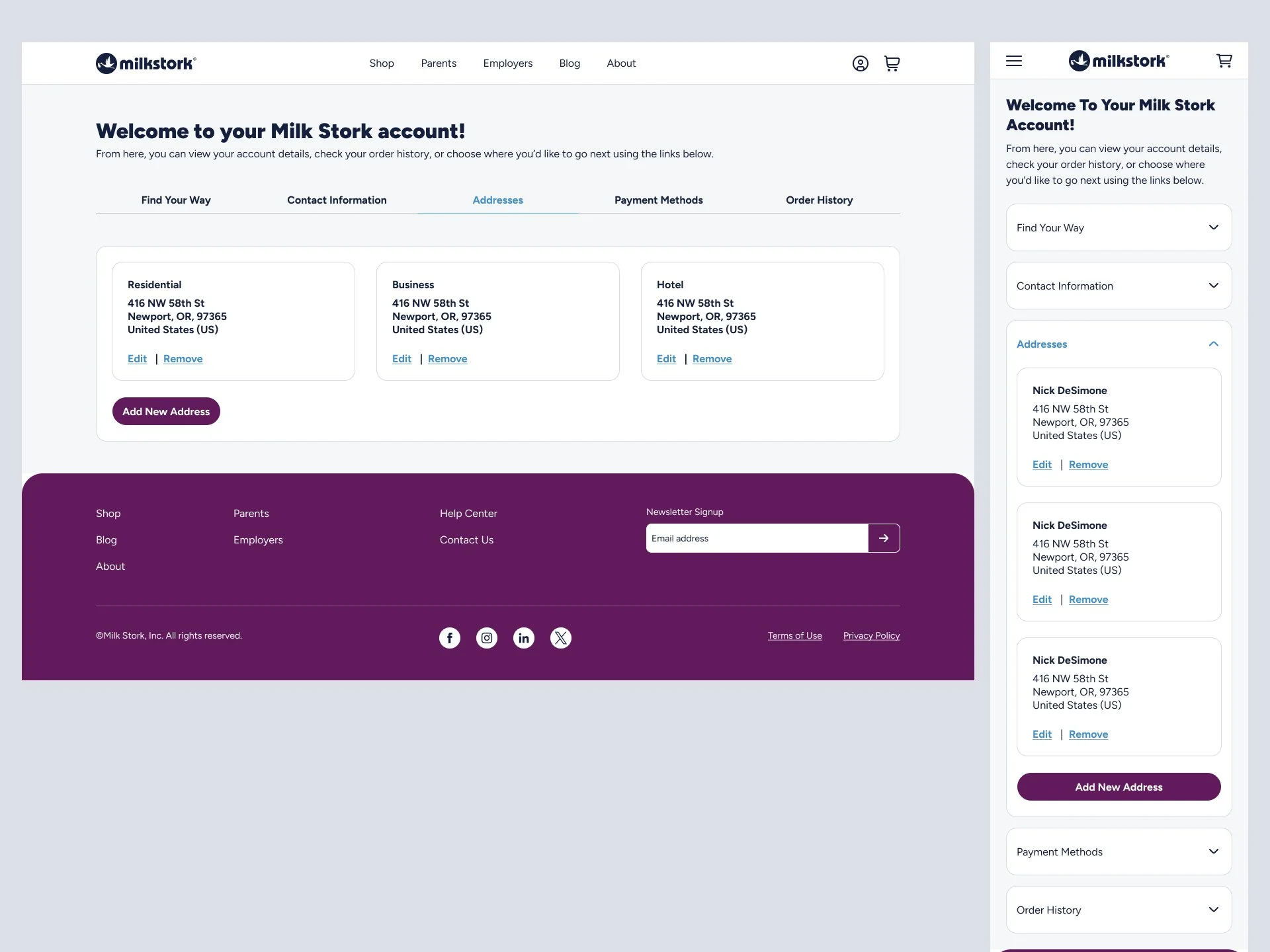Click the Milk Stork logo in desktop header
1270x952 pixels.
[x=146, y=62]
